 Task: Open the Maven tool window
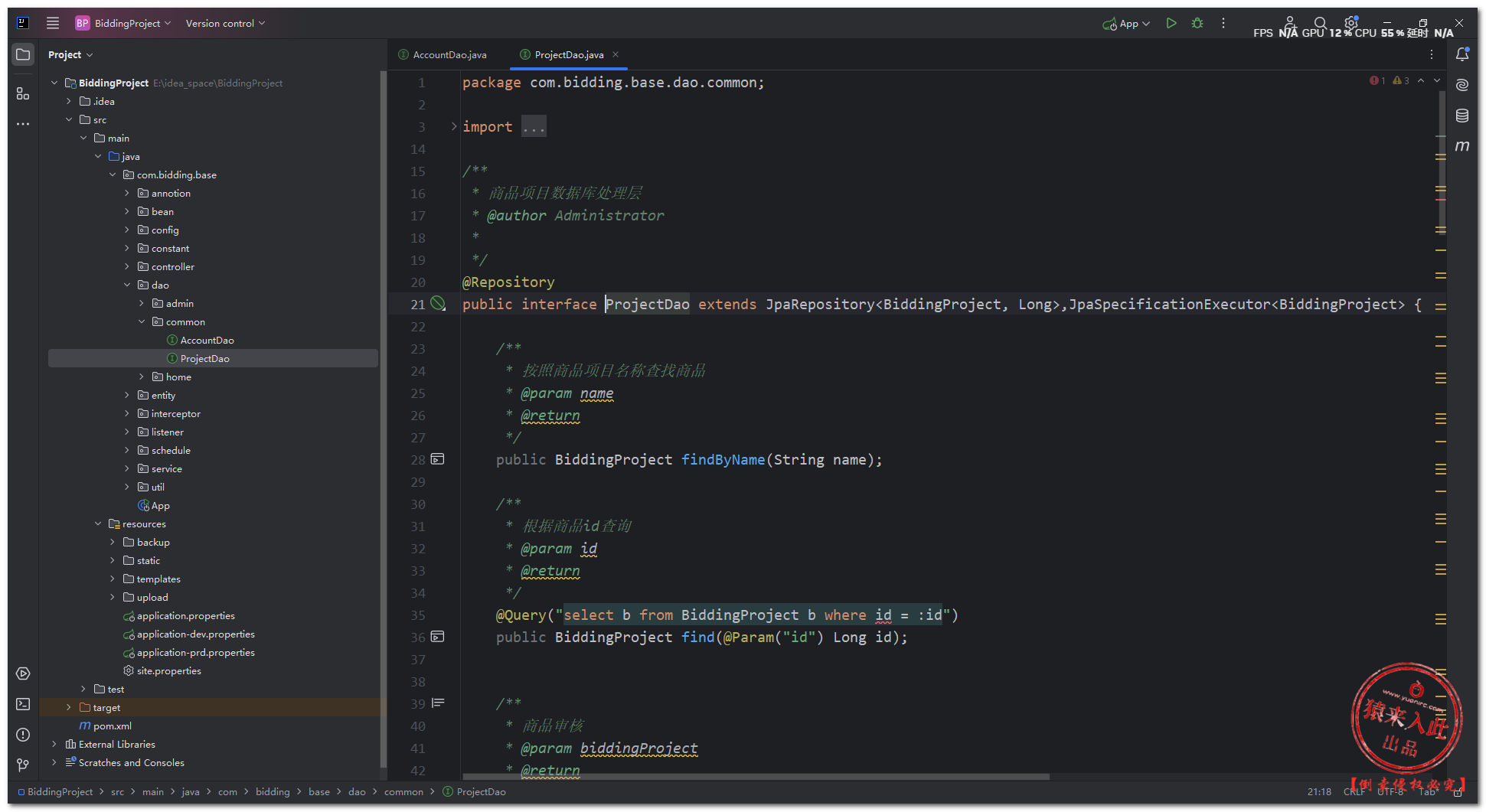(1462, 146)
